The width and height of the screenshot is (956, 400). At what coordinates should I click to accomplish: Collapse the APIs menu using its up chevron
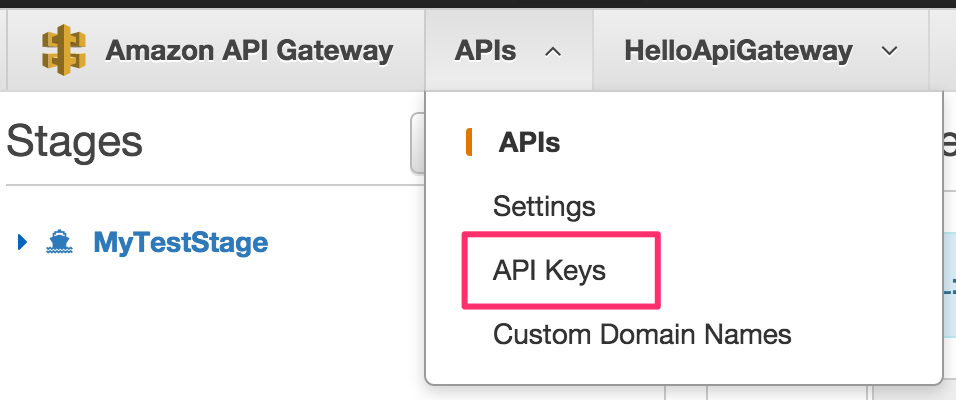[553, 51]
